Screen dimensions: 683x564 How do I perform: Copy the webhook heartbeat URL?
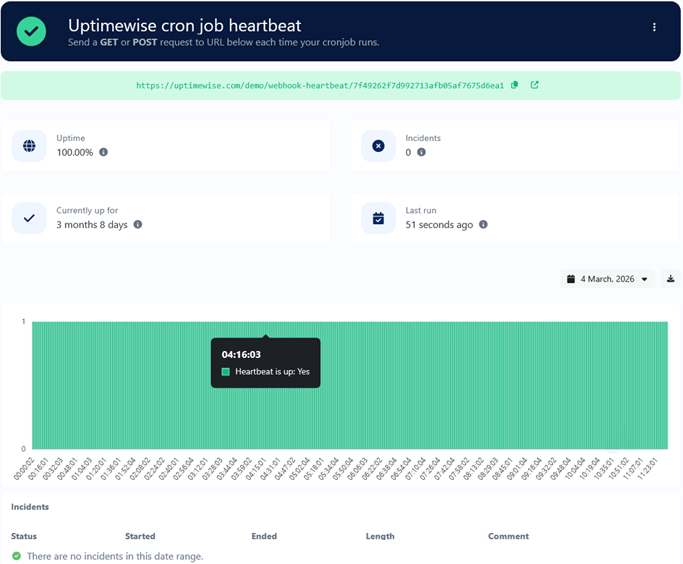coord(515,85)
